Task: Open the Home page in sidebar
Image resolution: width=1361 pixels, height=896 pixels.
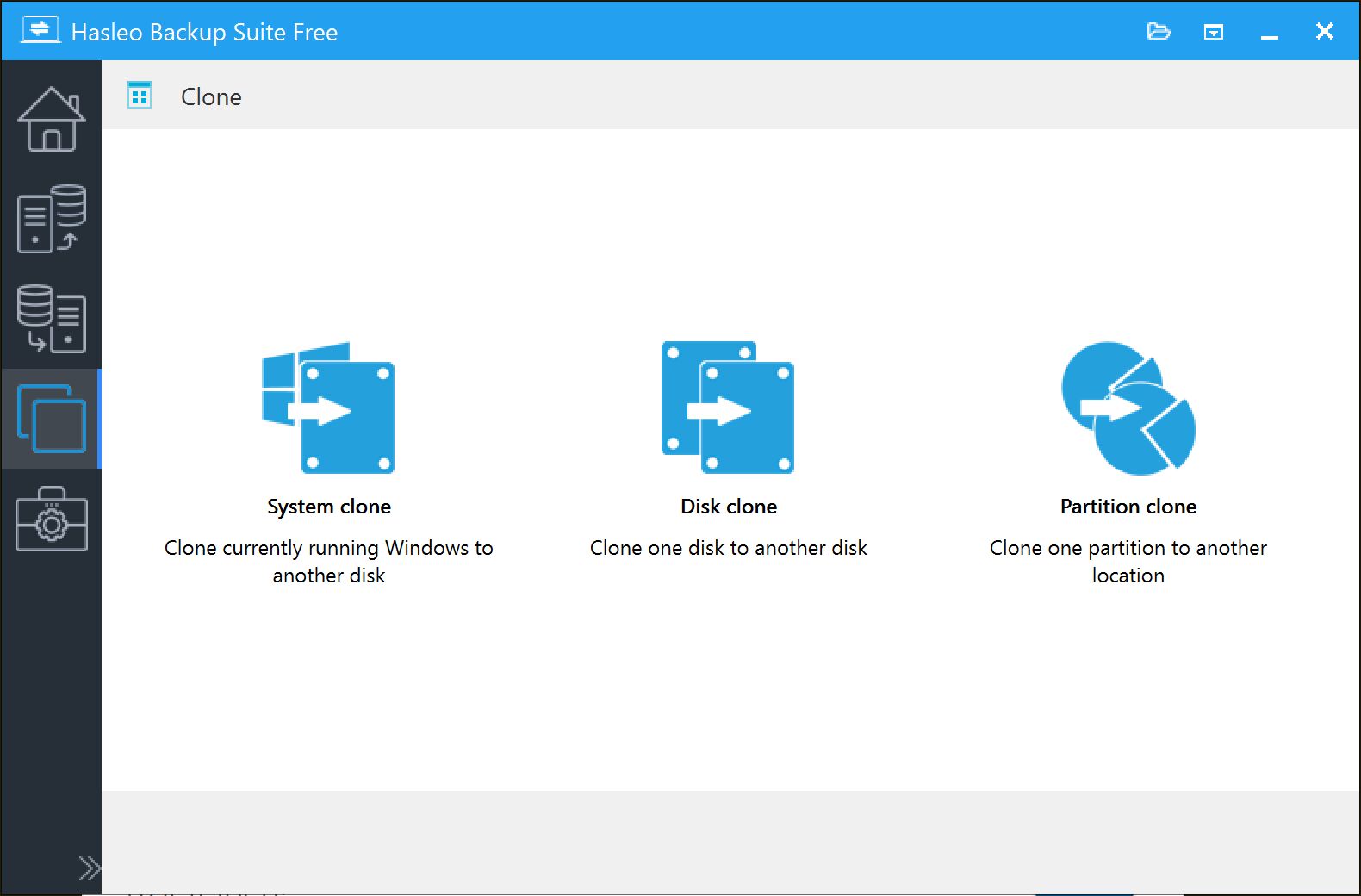Action: (x=52, y=119)
